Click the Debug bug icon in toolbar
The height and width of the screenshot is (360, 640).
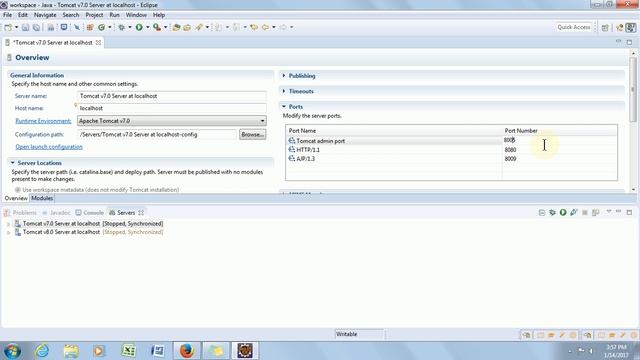click(122, 27)
